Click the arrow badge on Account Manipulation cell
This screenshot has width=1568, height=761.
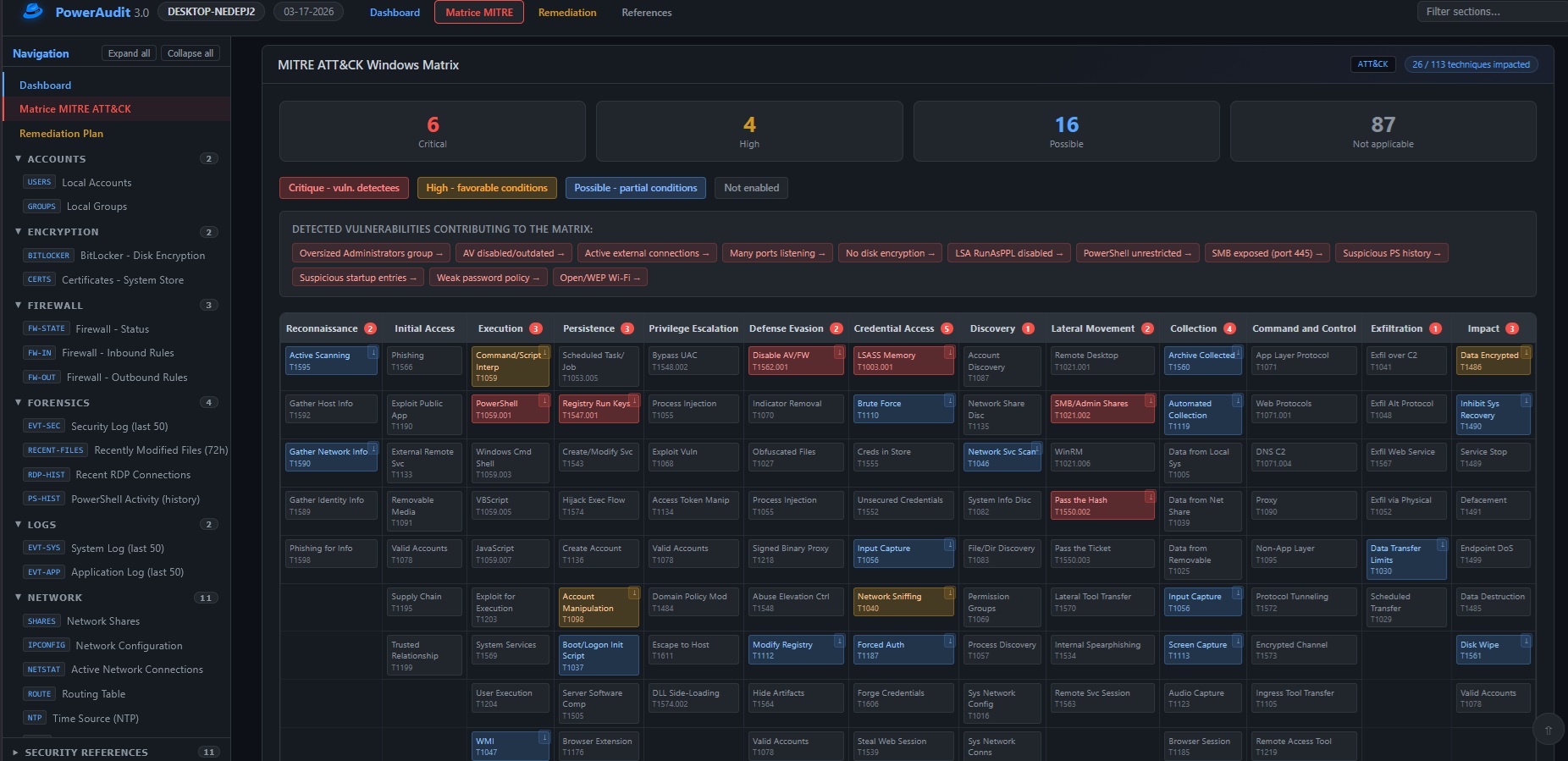pos(634,593)
